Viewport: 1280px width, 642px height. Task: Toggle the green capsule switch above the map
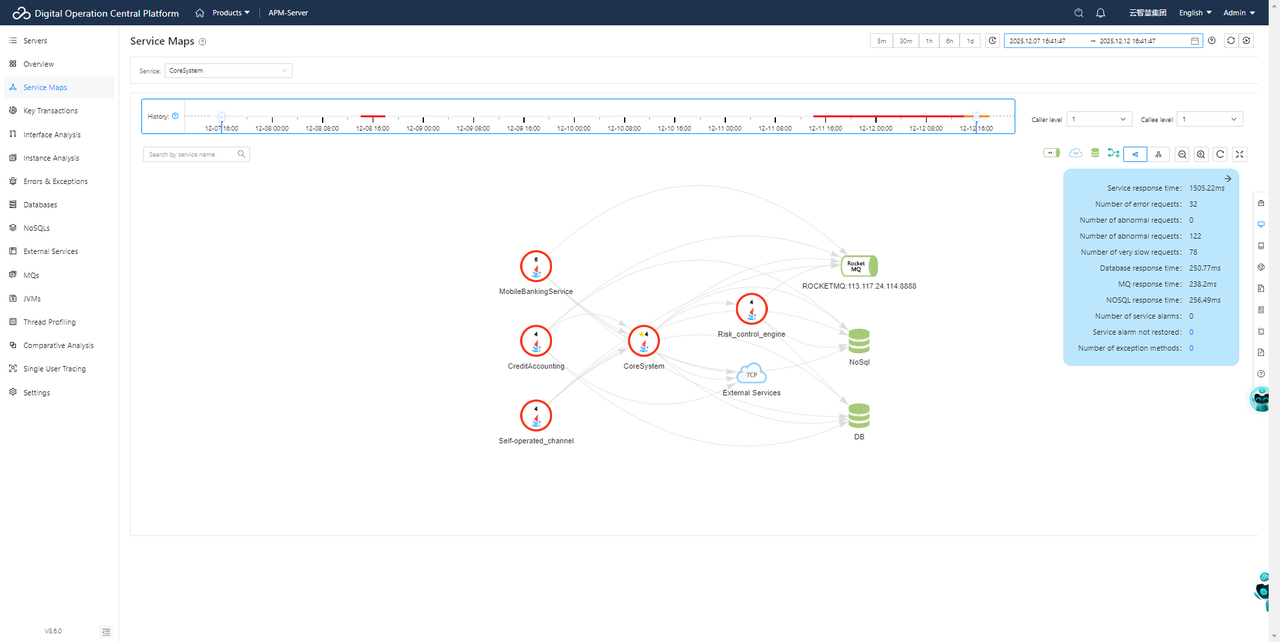point(1051,153)
